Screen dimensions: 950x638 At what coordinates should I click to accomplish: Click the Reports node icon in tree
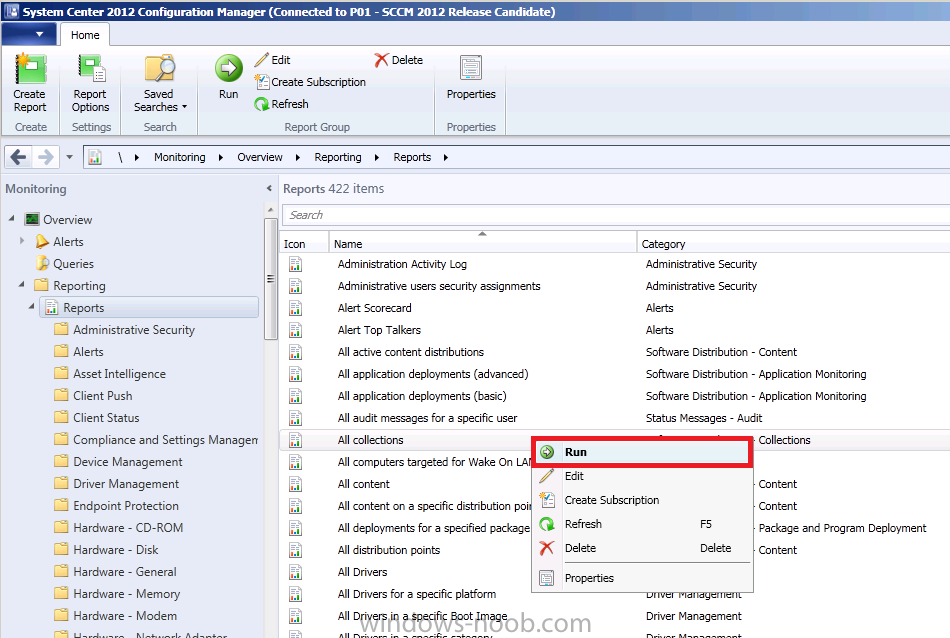click(51, 307)
